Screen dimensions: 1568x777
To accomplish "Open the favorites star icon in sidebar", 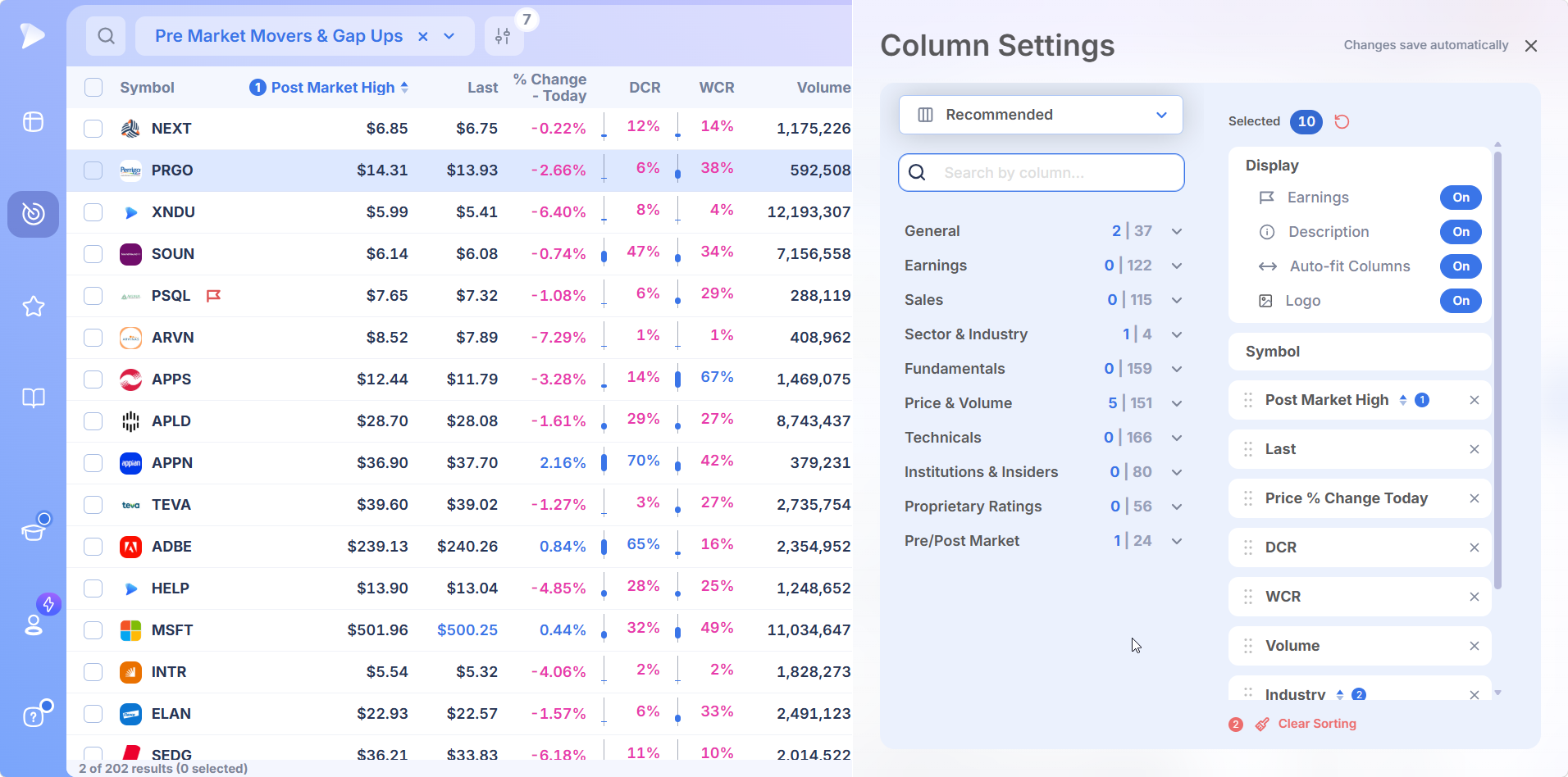I will [34, 307].
